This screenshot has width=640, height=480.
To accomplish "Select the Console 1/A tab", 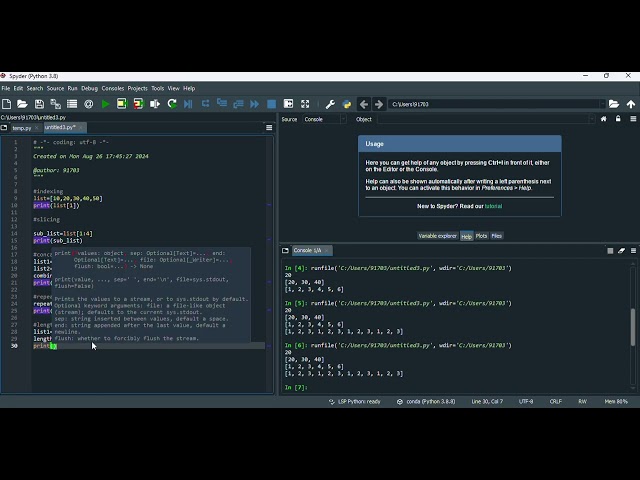I will click(x=307, y=250).
